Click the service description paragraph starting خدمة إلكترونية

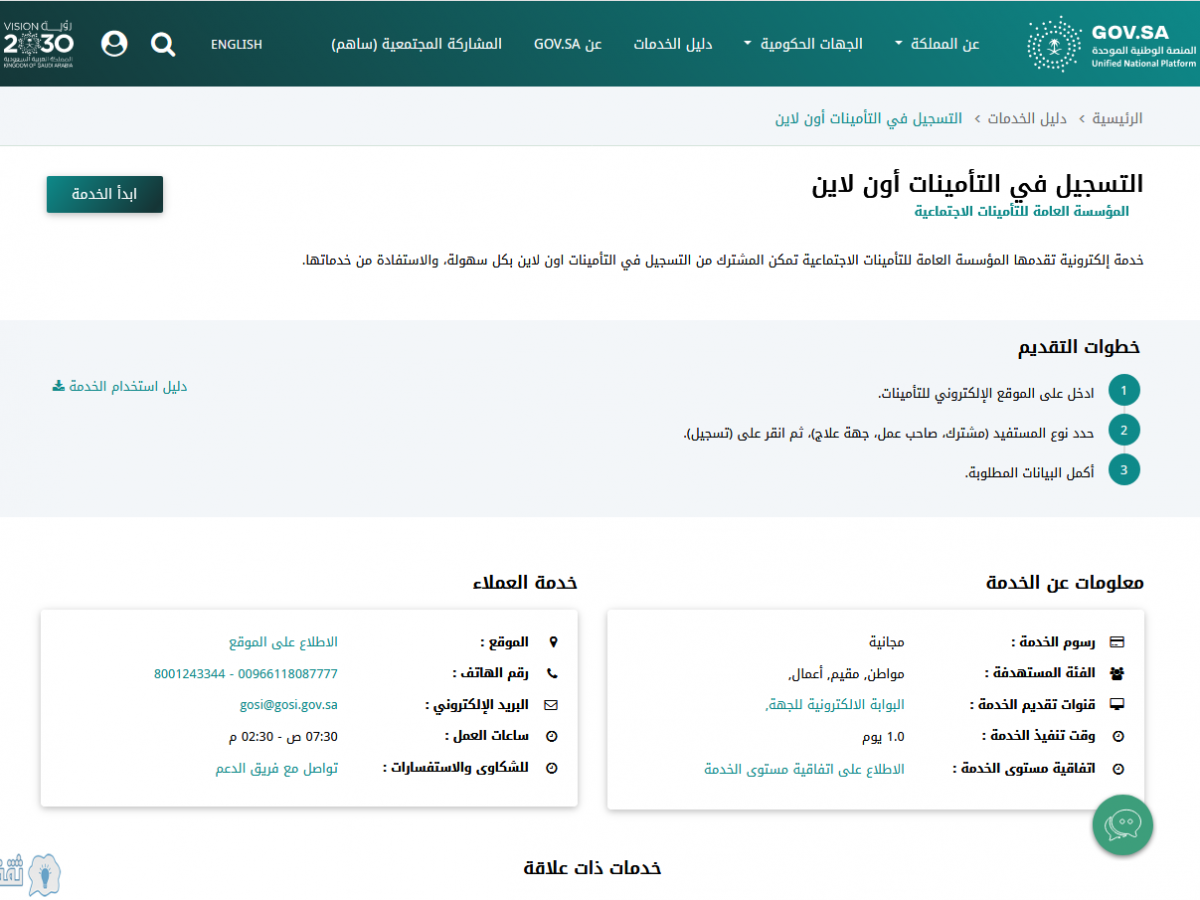[723, 260]
